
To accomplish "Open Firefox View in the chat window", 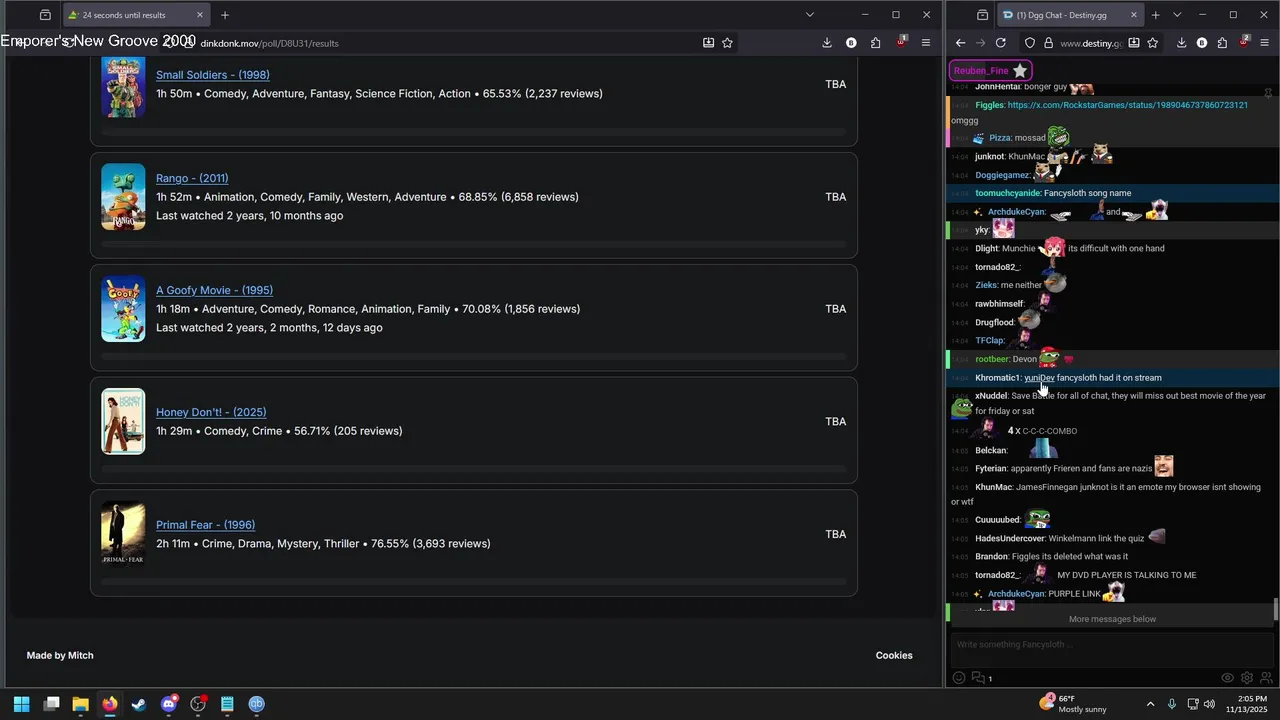I will click(983, 15).
